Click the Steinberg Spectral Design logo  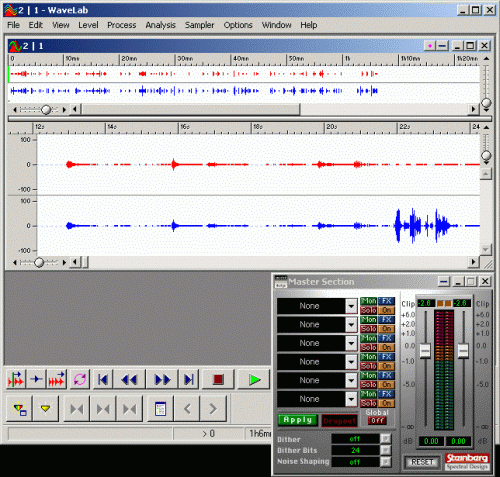click(467, 462)
